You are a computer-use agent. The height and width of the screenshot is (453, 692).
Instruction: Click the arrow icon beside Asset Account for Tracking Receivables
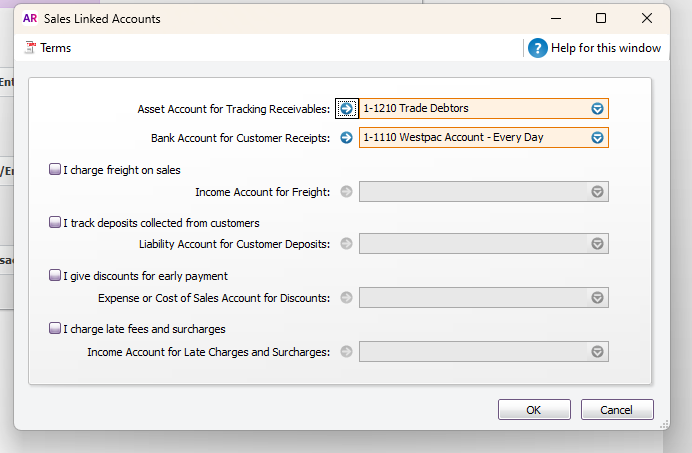pos(347,108)
